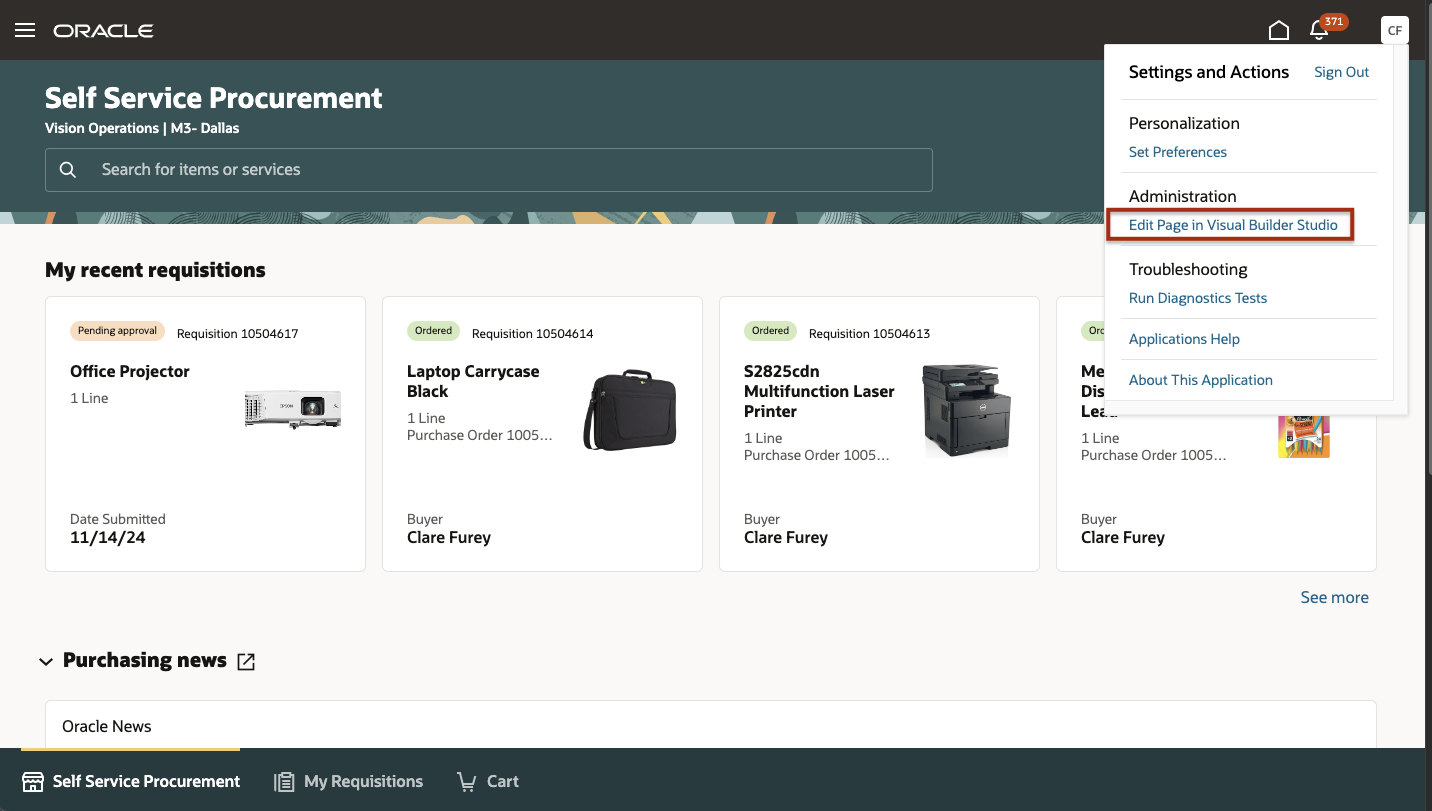Click Requisition 10504613 text
Viewport: 1432px width, 811px height.
point(870,333)
